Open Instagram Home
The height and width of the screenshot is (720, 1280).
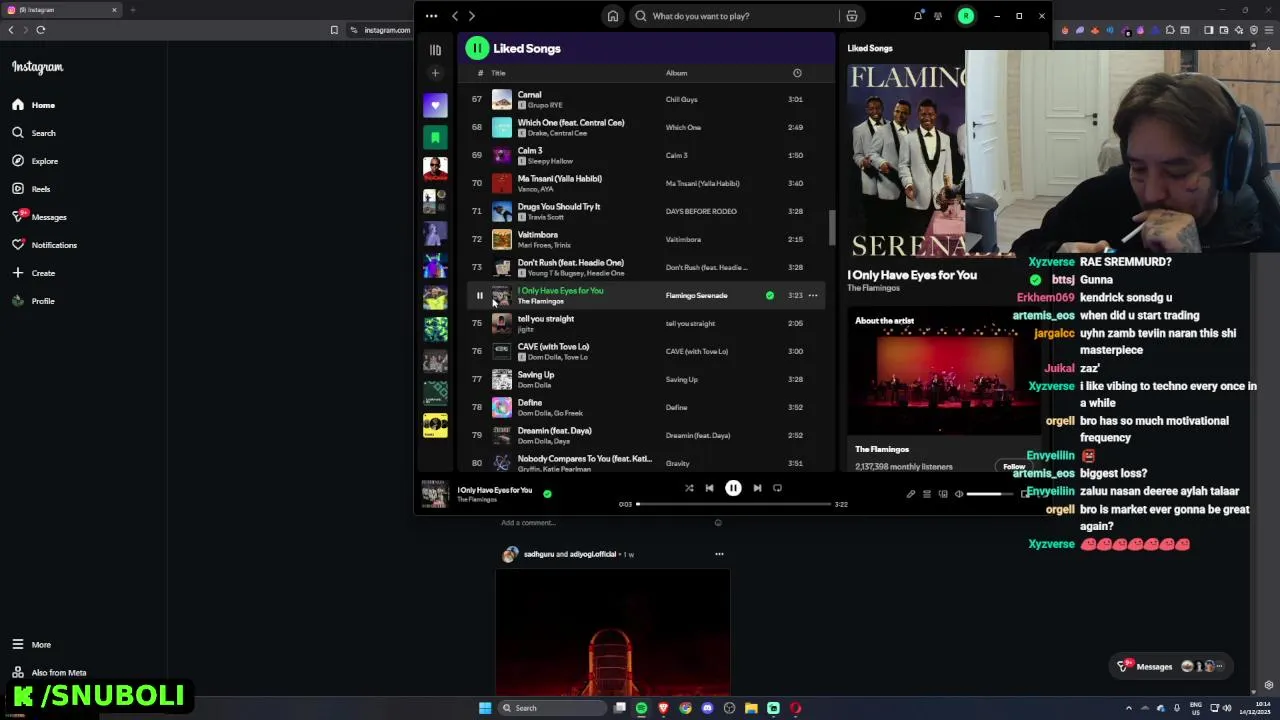pyautogui.click(x=34, y=105)
